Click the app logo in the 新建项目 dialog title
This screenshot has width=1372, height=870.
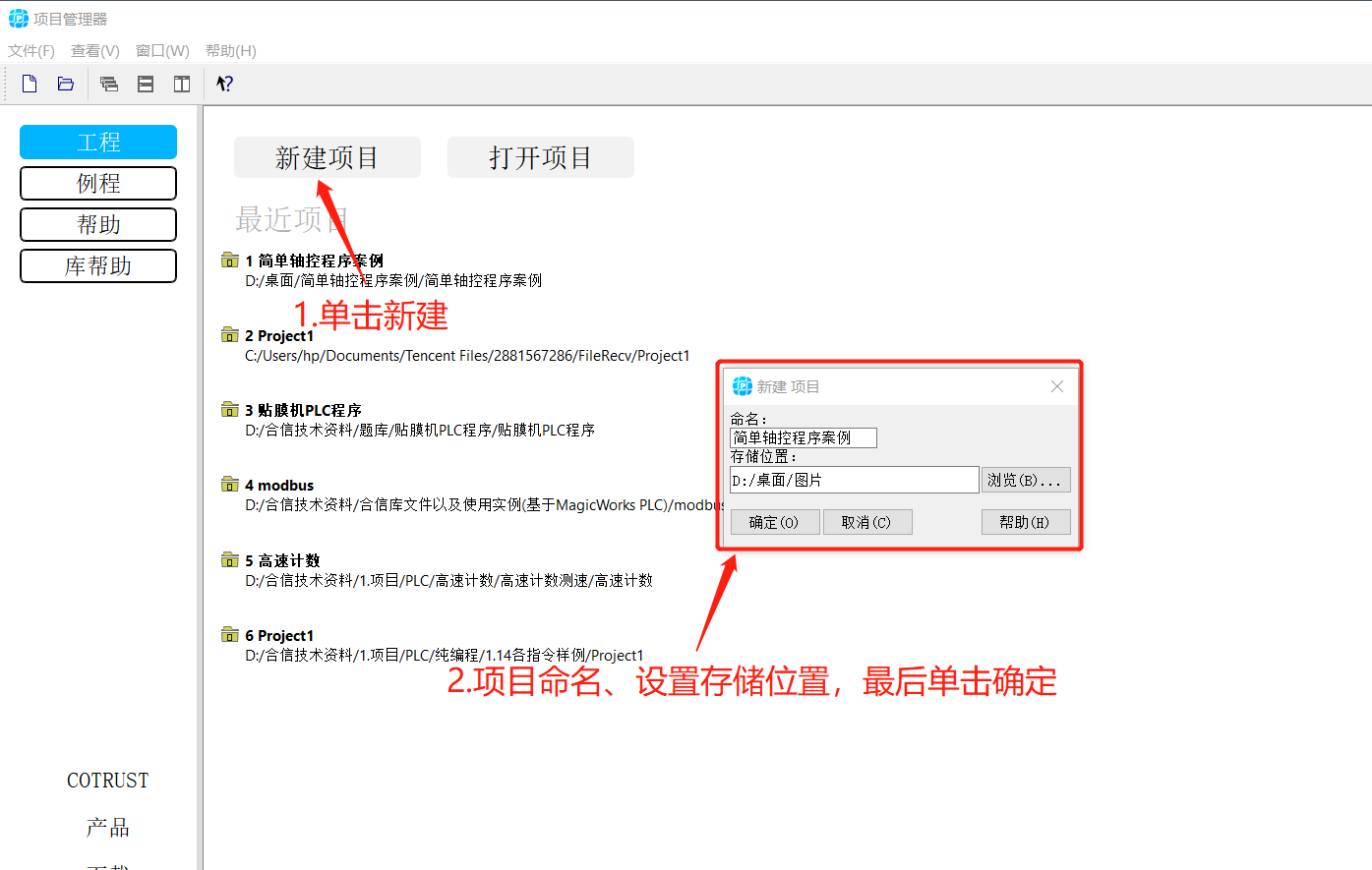tap(743, 385)
